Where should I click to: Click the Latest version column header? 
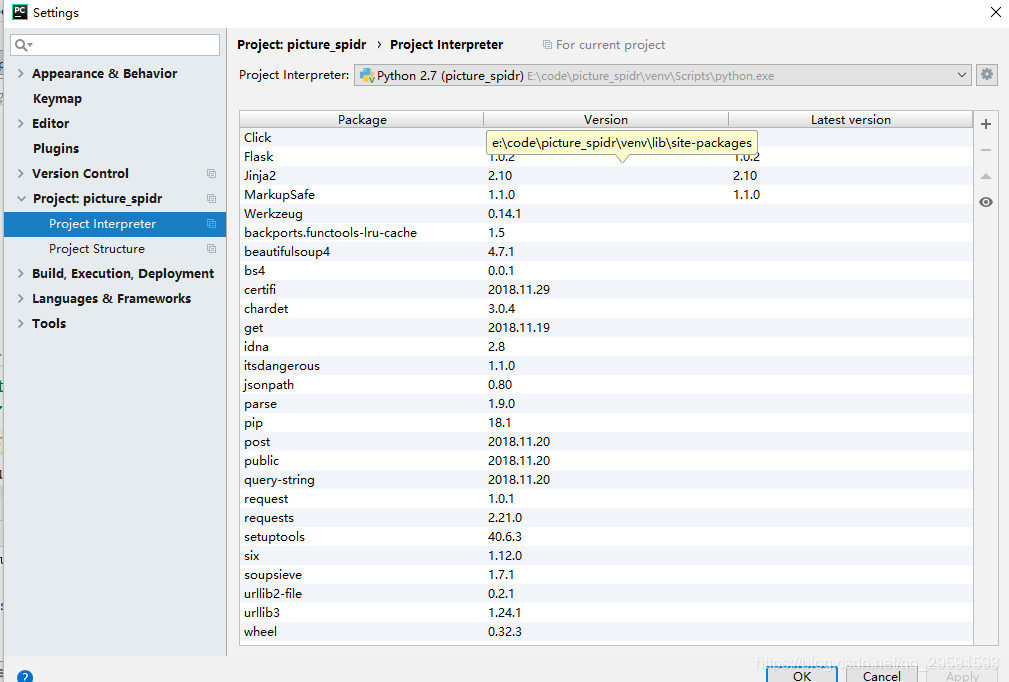851,120
